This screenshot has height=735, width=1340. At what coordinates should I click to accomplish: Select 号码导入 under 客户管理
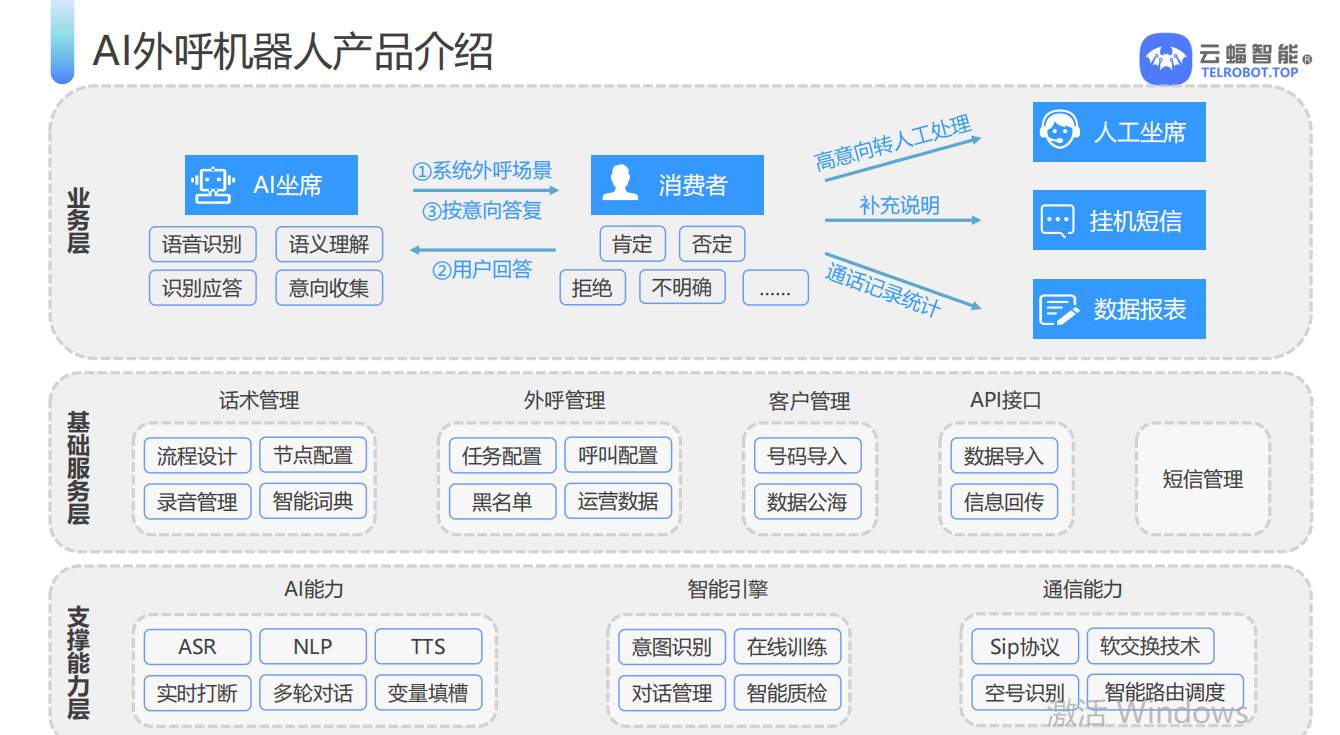click(807, 456)
